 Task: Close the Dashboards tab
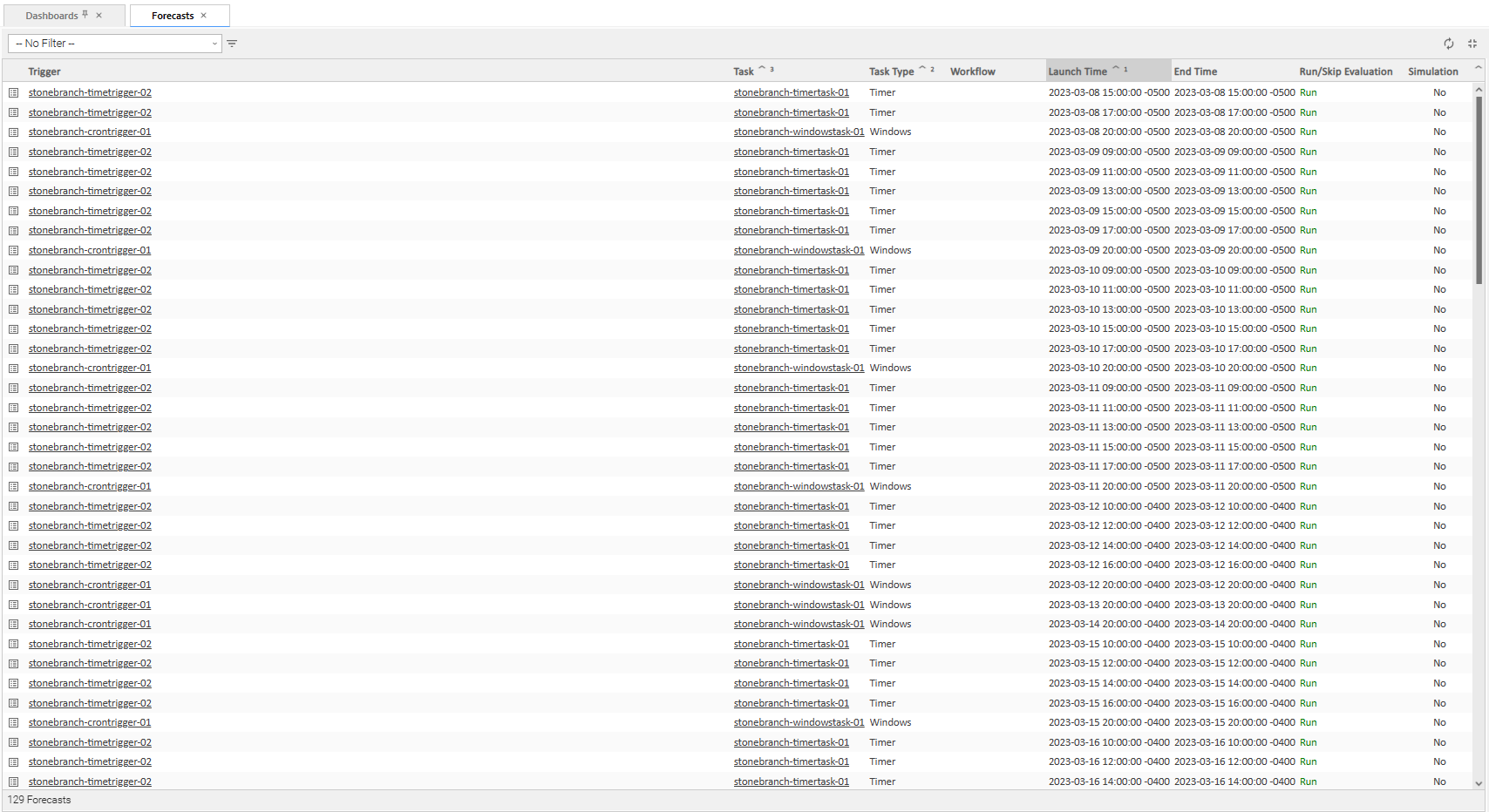pos(99,16)
